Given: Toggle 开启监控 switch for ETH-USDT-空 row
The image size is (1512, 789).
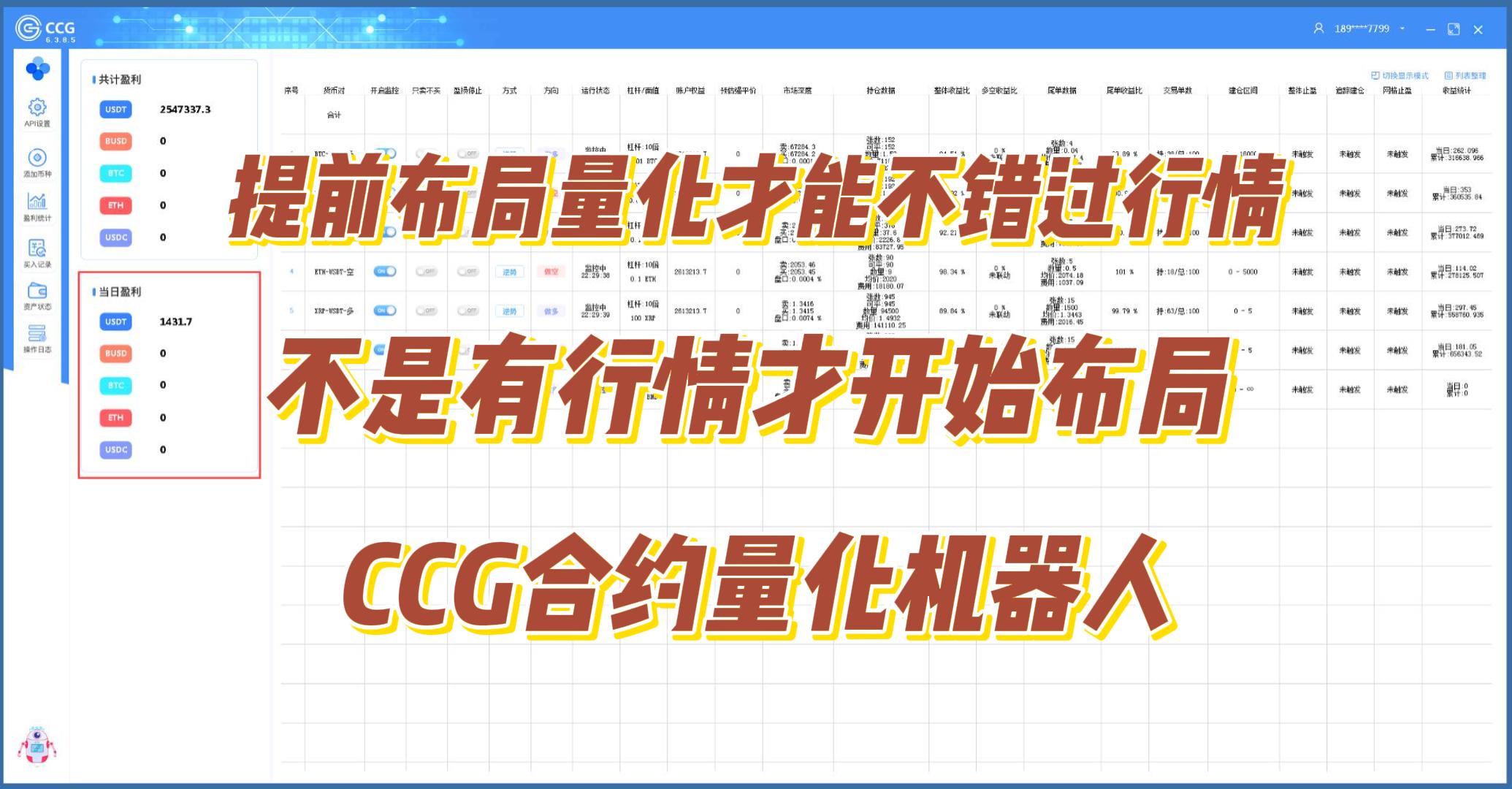Looking at the screenshot, I should pos(385,272).
